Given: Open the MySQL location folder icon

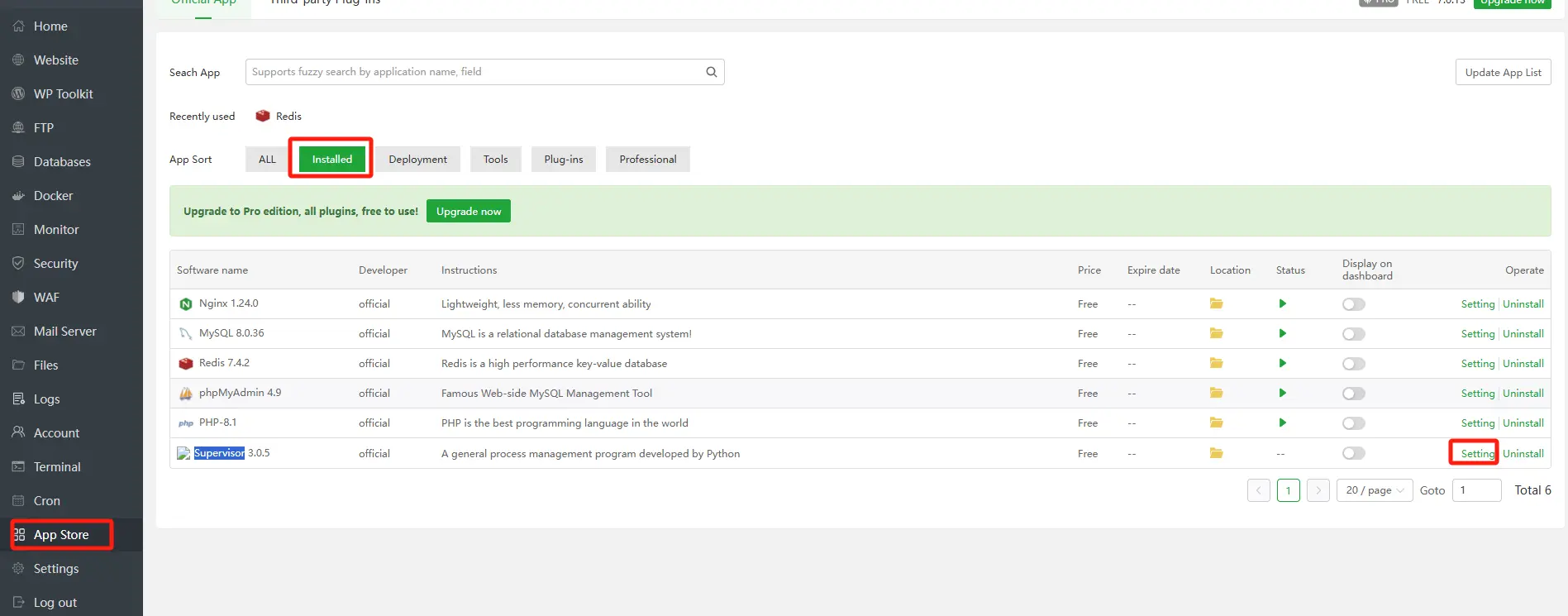Looking at the screenshot, I should 1216,333.
